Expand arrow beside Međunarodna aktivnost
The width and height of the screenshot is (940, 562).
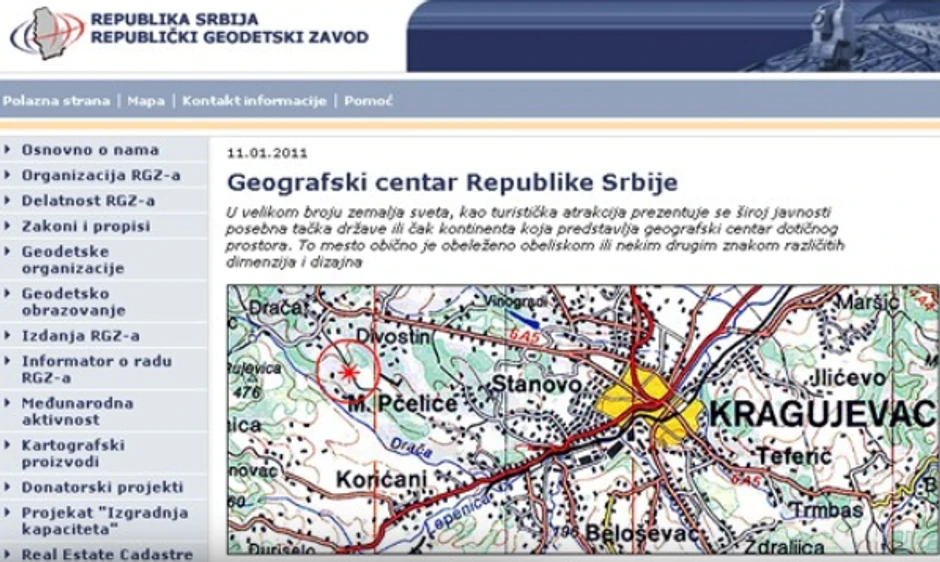point(7,402)
